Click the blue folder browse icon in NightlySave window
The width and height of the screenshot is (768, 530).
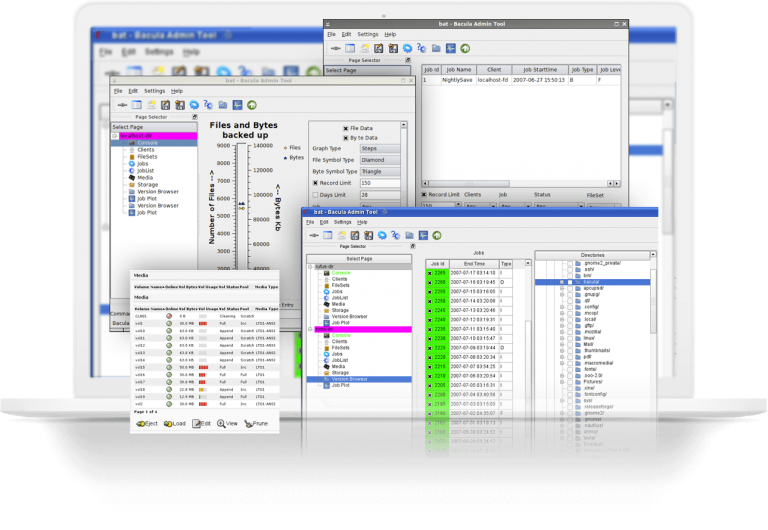(436, 48)
